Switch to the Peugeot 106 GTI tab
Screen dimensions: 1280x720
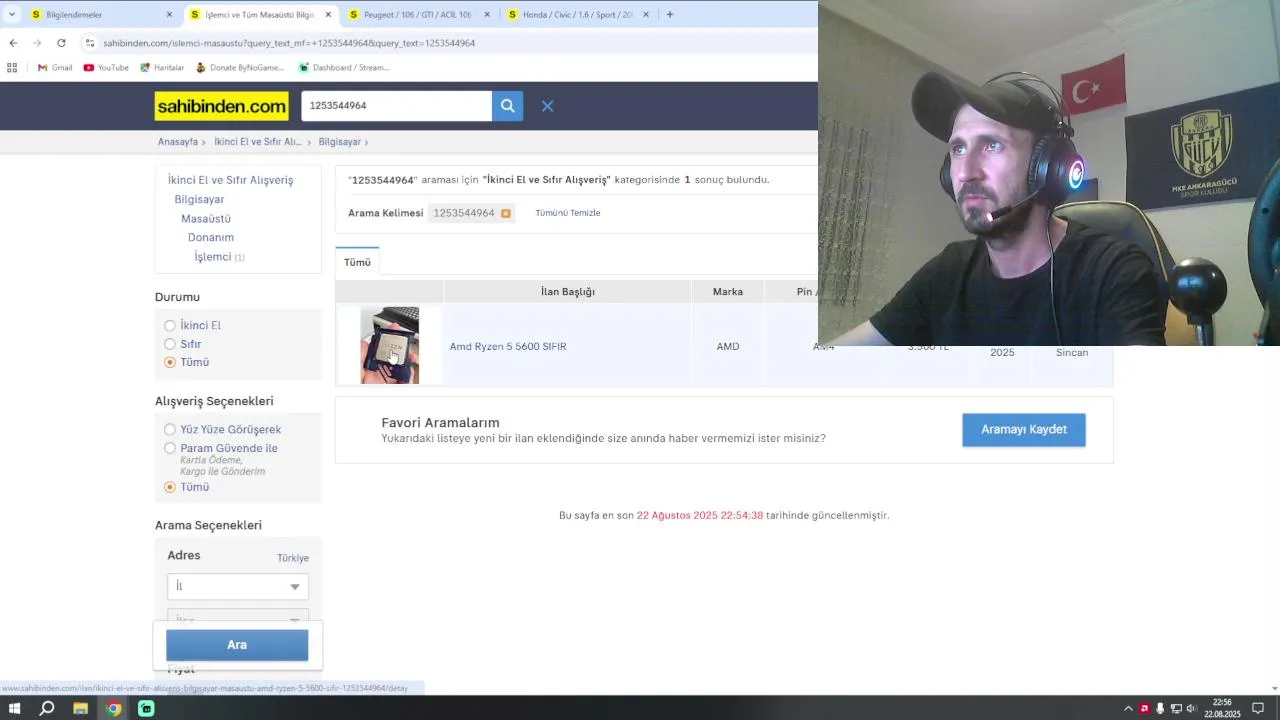click(418, 15)
